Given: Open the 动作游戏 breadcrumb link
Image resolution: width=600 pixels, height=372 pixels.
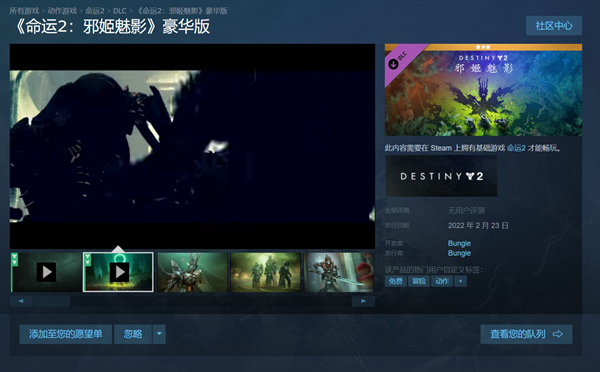Looking at the screenshot, I should [62, 11].
